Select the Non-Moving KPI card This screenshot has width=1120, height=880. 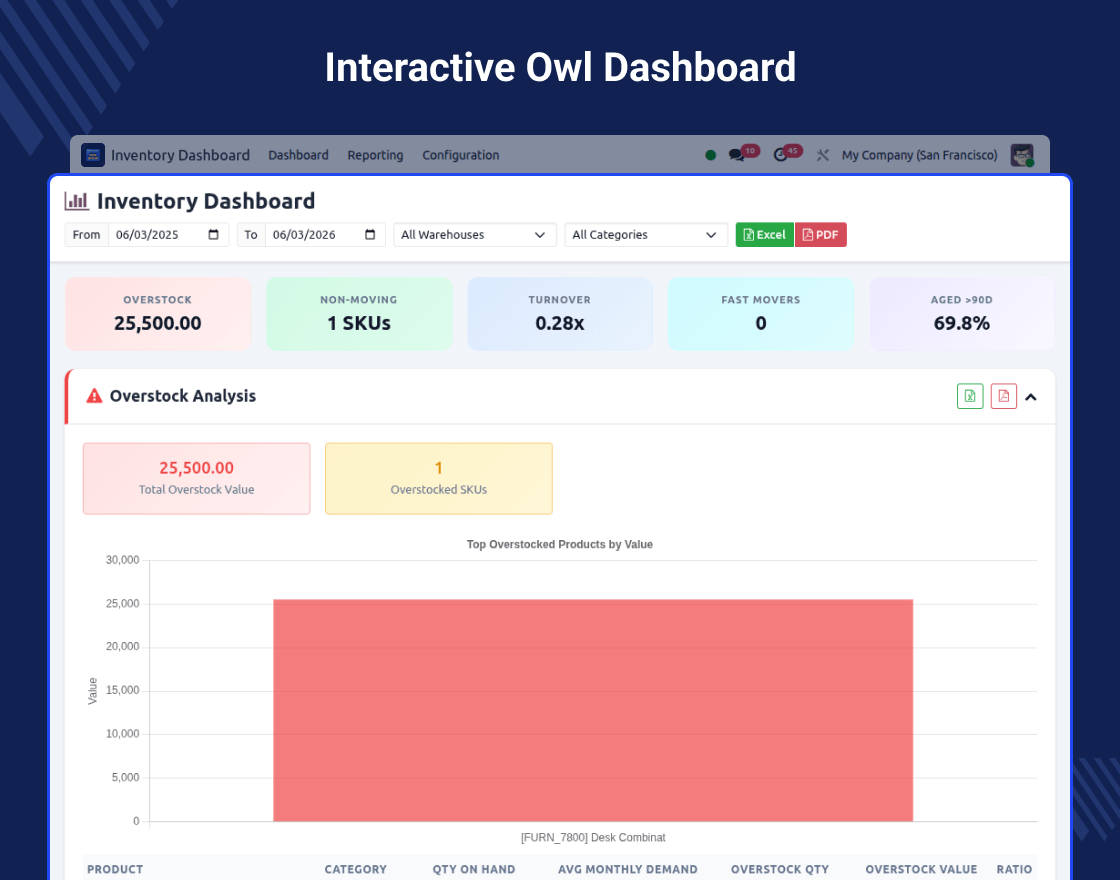(x=359, y=314)
